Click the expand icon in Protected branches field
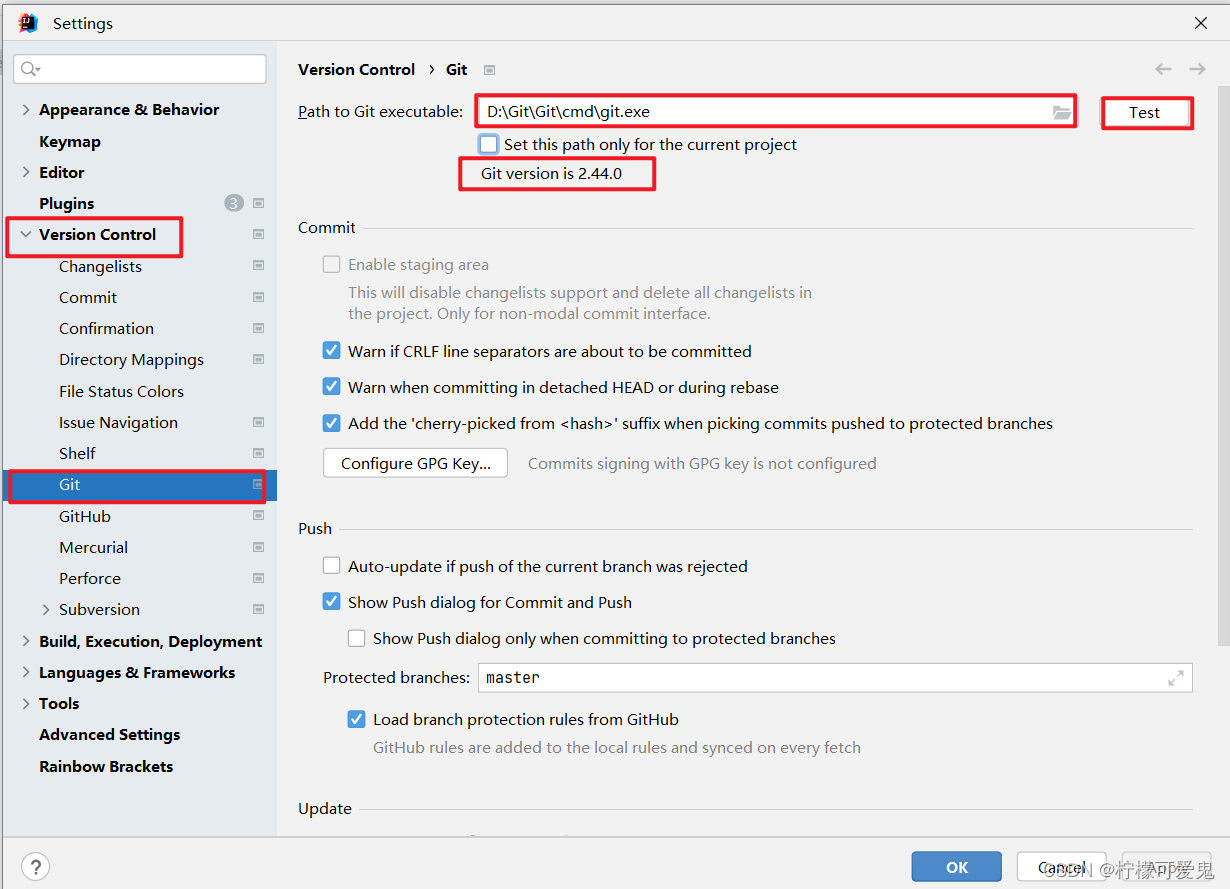Viewport: 1230px width, 889px height. (1176, 678)
